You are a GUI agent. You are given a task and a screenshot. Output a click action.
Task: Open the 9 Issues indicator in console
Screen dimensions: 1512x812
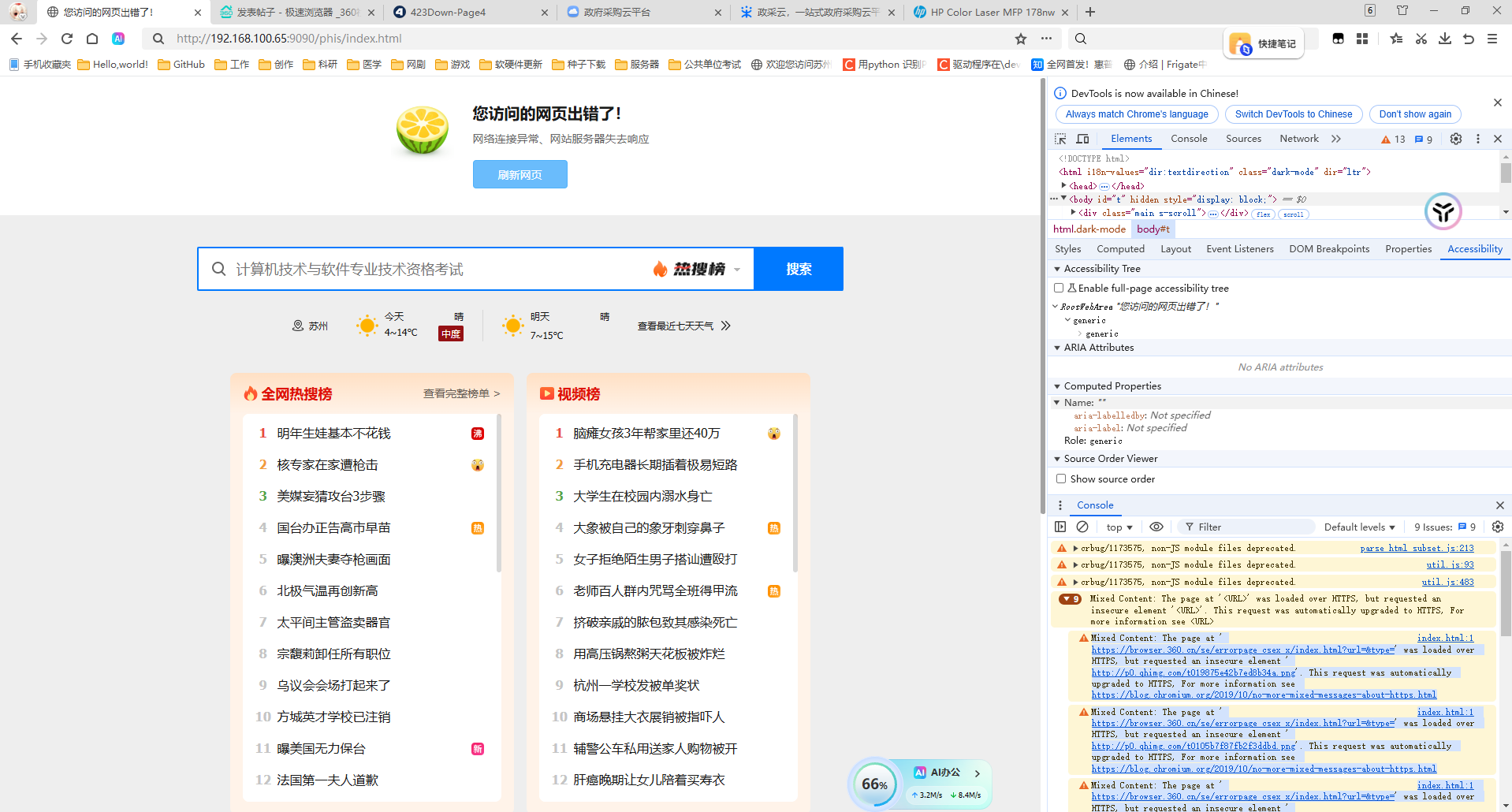coord(1444,527)
